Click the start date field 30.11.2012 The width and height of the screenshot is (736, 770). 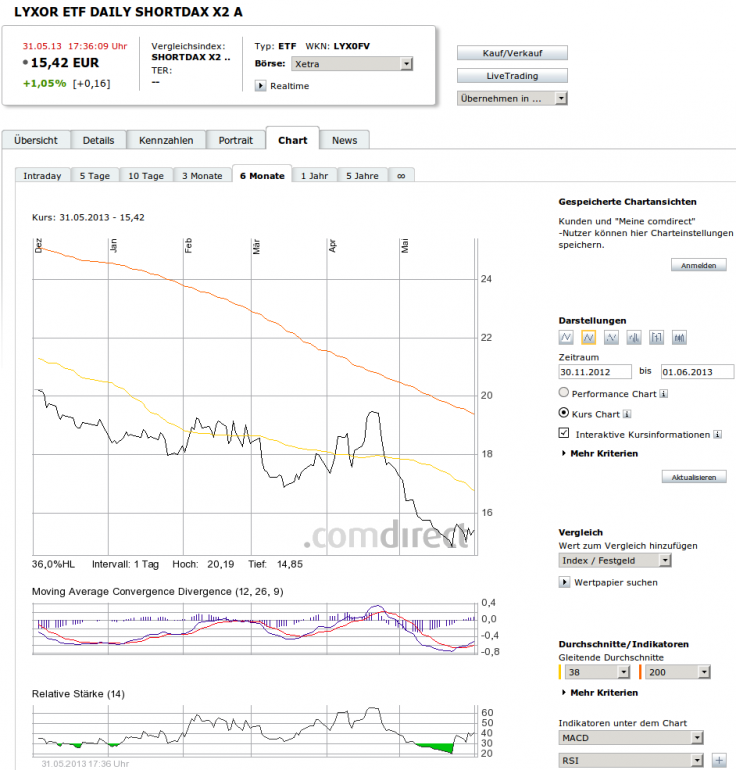coord(595,372)
